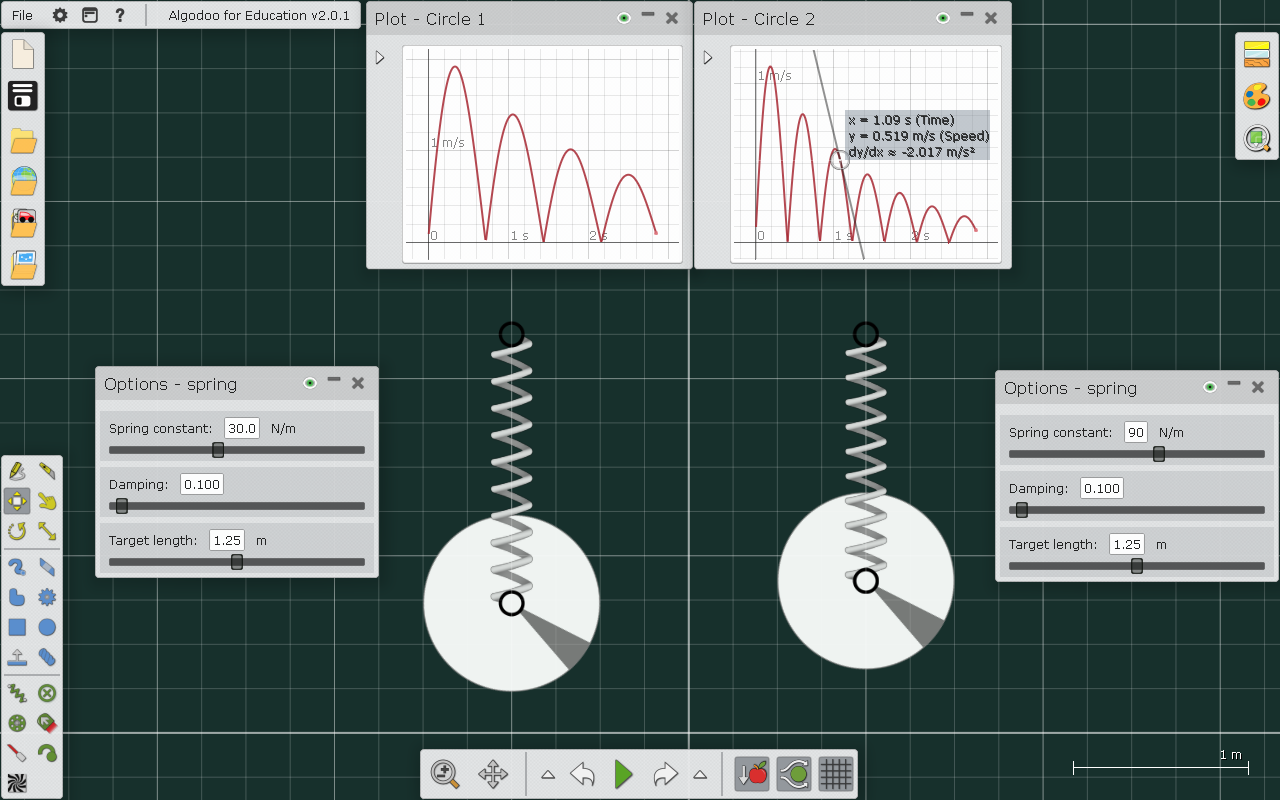Activate the Rotate tool
This screenshot has width=1280, height=800.
click(17, 530)
